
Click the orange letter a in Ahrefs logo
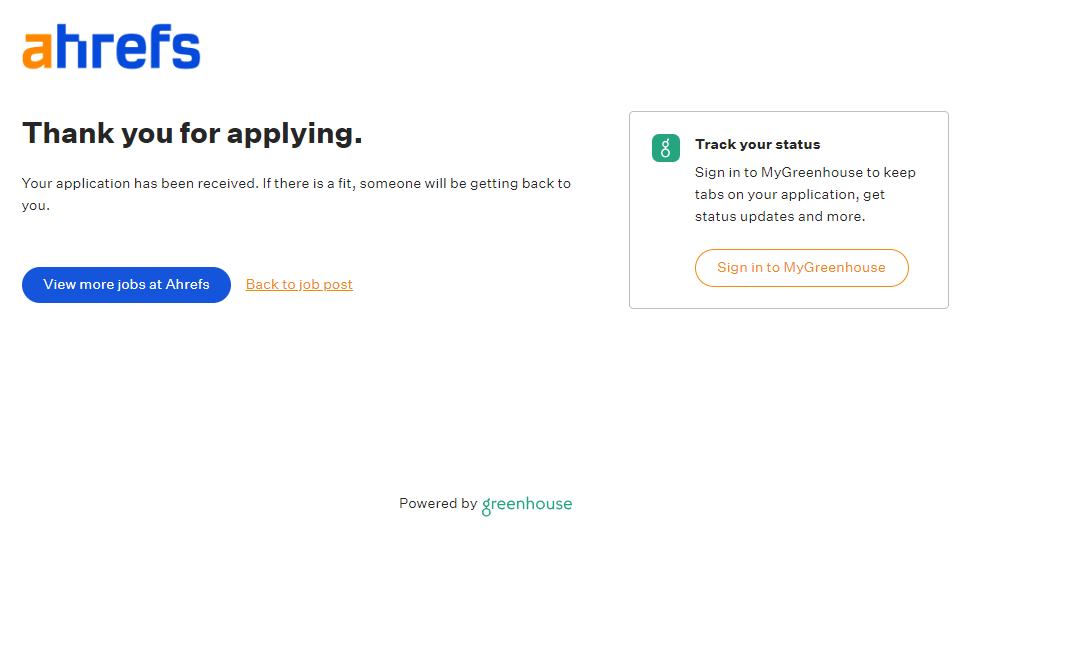coord(37,51)
